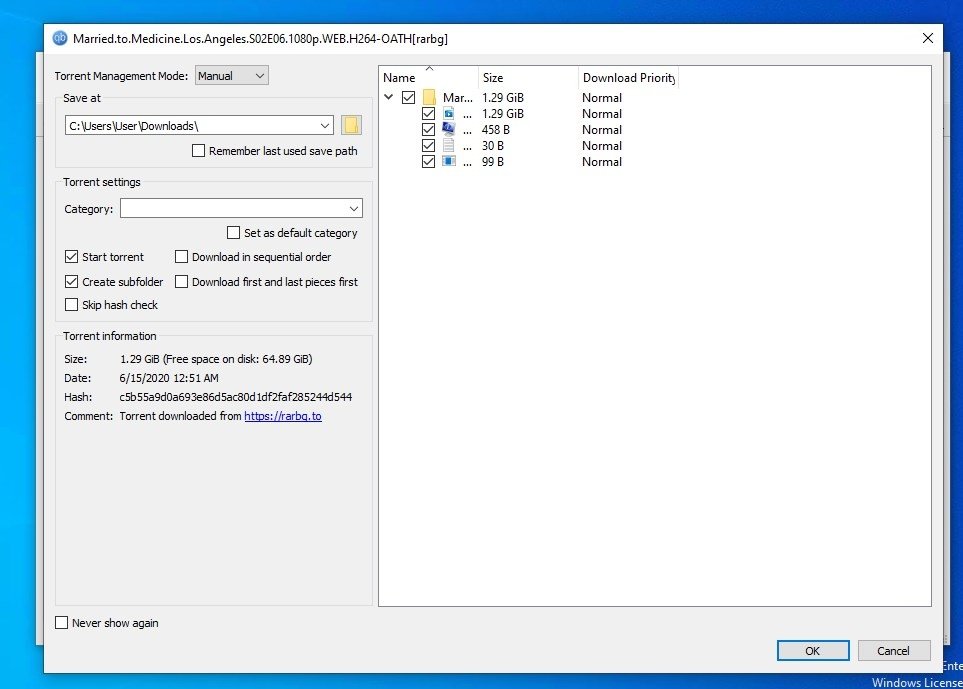
Task: Tick Remember last used save path
Action: tap(198, 151)
